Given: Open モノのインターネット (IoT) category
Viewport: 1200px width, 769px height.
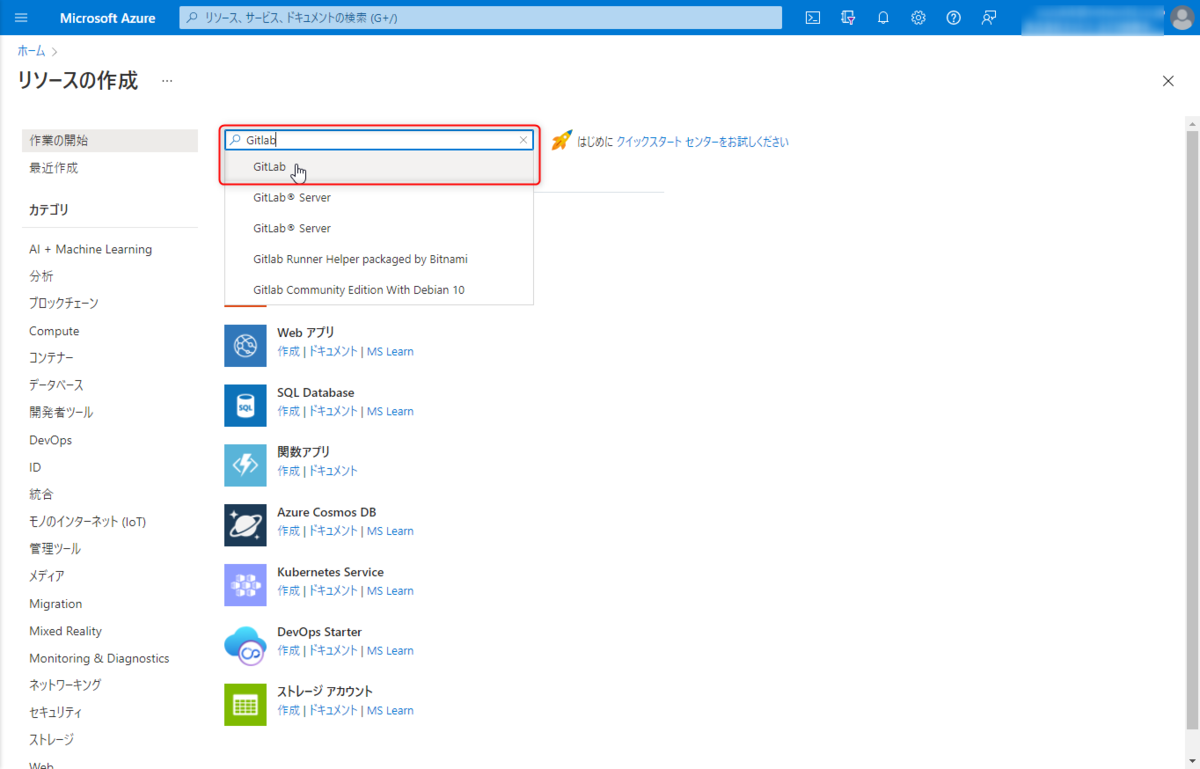Looking at the screenshot, I should [88, 522].
